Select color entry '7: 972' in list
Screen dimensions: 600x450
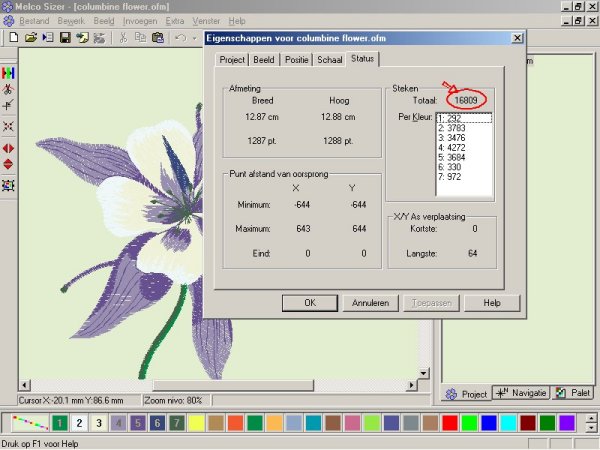point(464,177)
